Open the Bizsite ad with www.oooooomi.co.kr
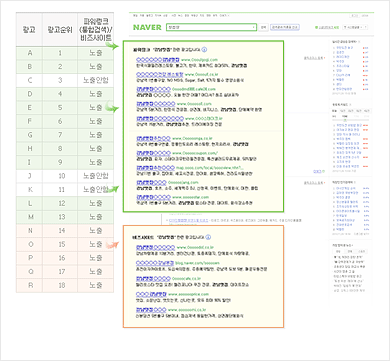 151,310
